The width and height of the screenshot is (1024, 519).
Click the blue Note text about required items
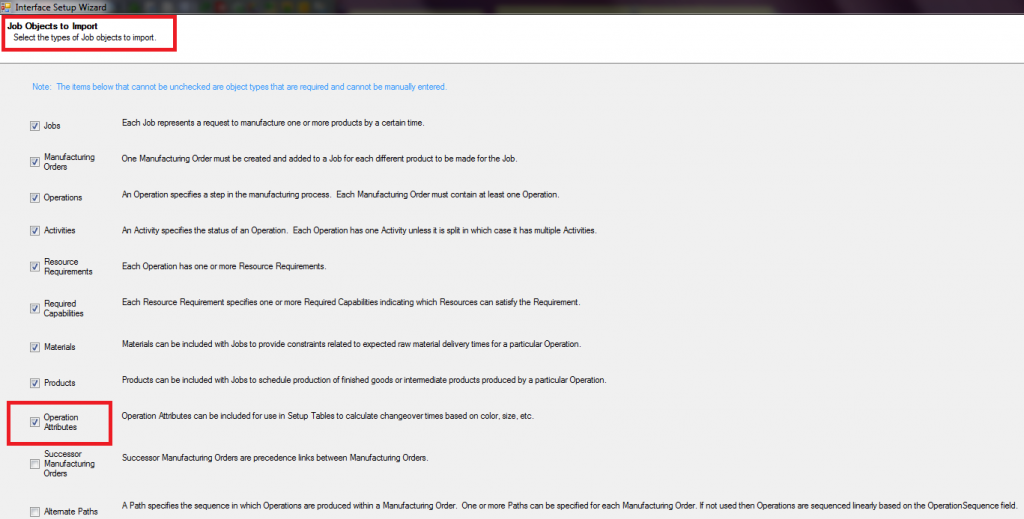tap(240, 87)
